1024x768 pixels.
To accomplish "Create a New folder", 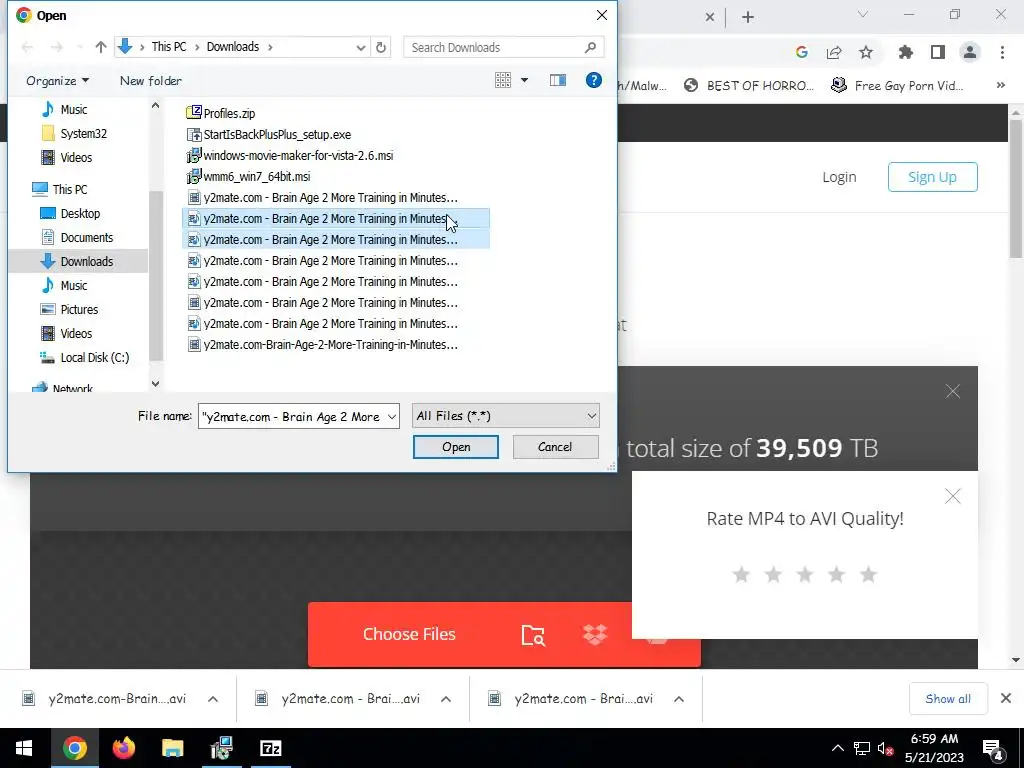I will click(x=151, y=80).
